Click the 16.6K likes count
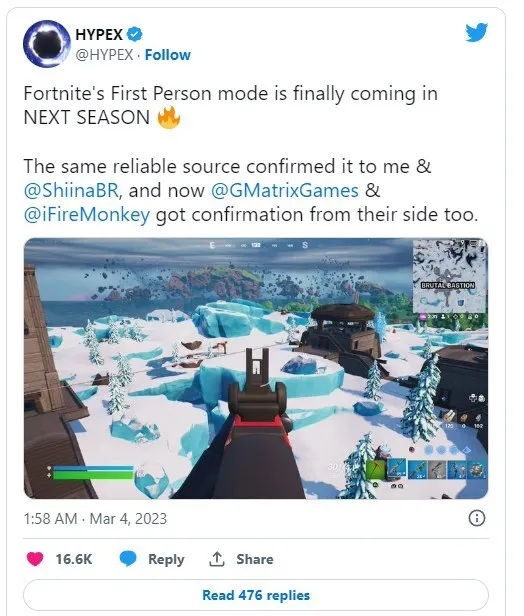The image size is (524, 616). click(x=73, y=559)
